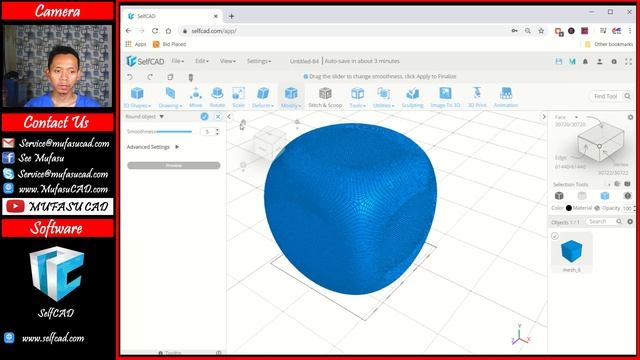Click the Preview button
The image size is (640, 360).
[x=174, y=165]
